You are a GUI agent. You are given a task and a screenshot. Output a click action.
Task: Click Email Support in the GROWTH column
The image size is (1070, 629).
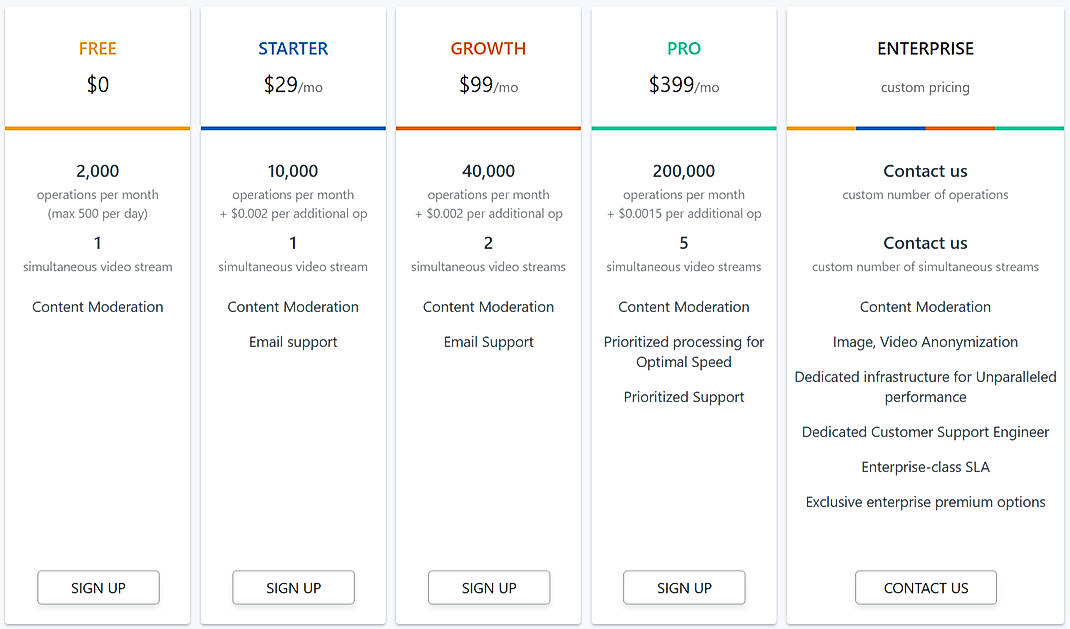point(488,341)
